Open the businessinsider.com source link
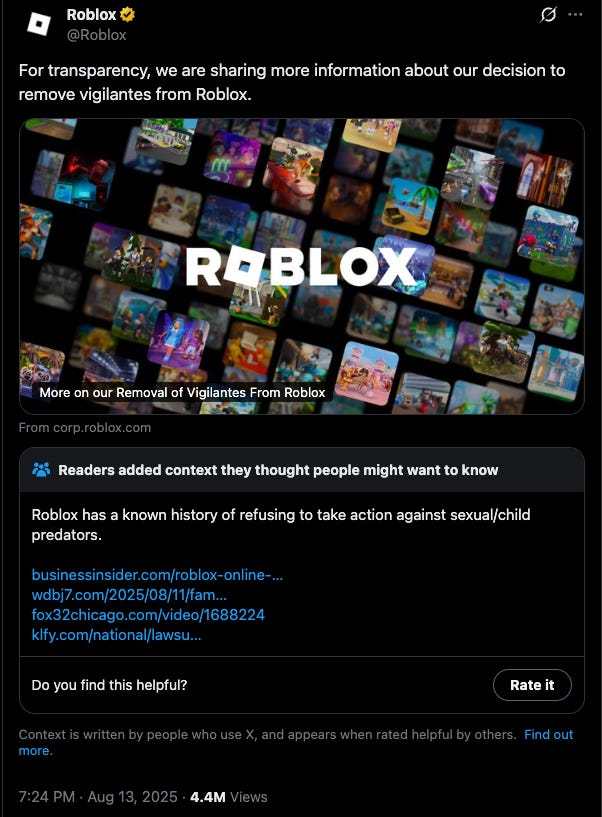This screenshot has width=602, height=817. coord(157,575)
